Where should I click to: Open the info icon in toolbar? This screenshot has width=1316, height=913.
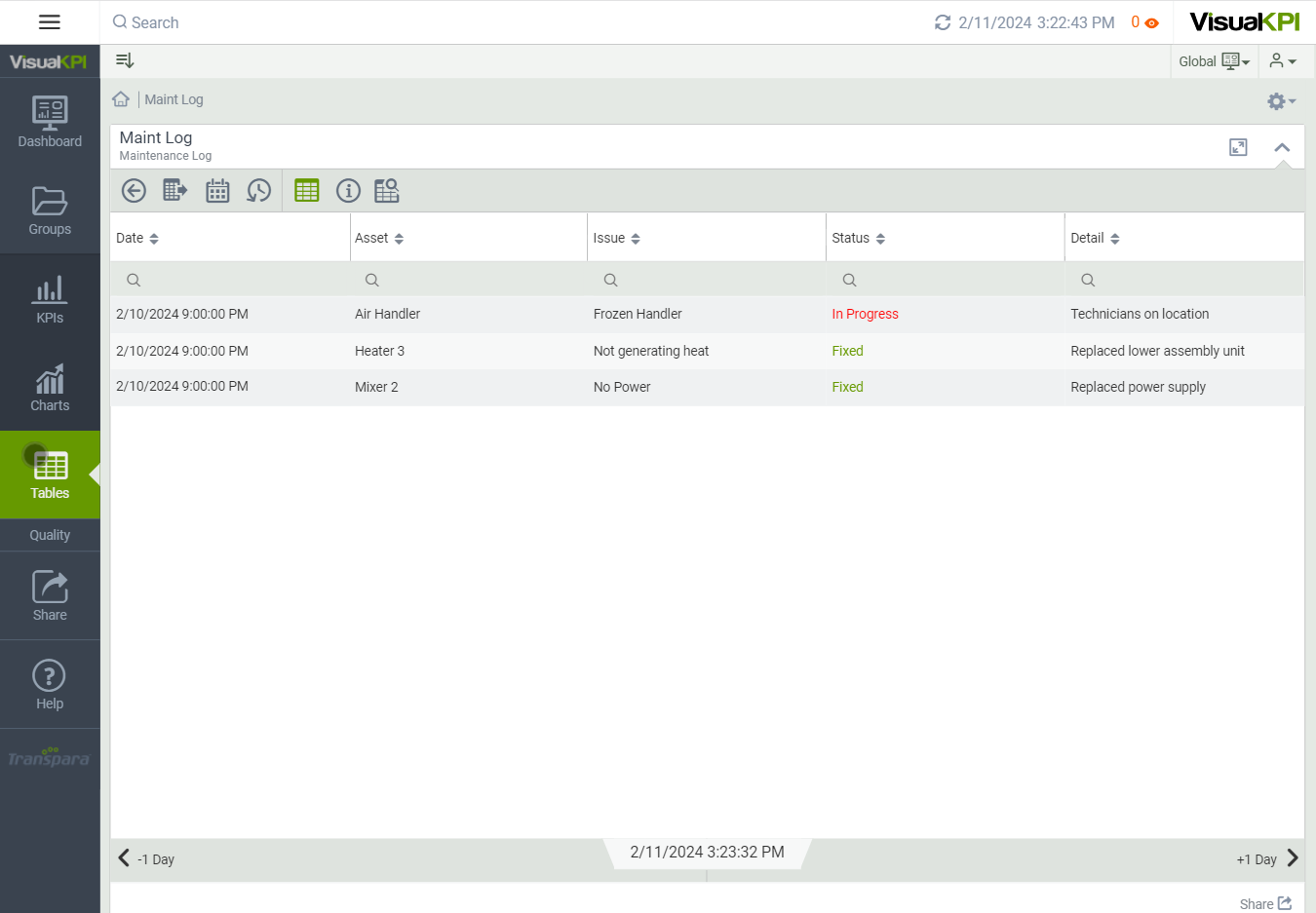tap(348, 191)
